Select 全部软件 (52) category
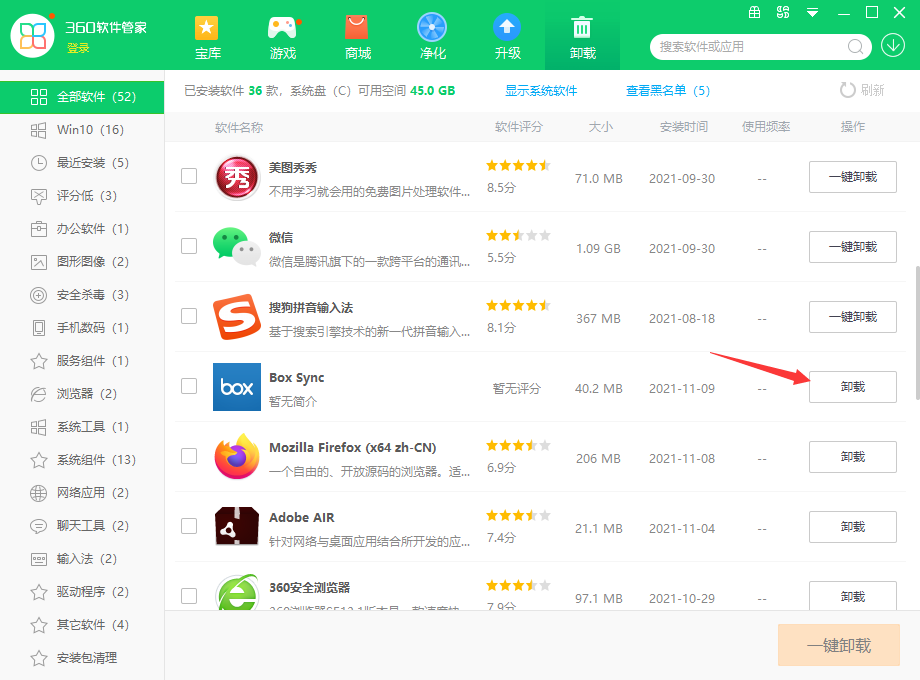Viewport: 920px width, 680px height. click(82, 97)
